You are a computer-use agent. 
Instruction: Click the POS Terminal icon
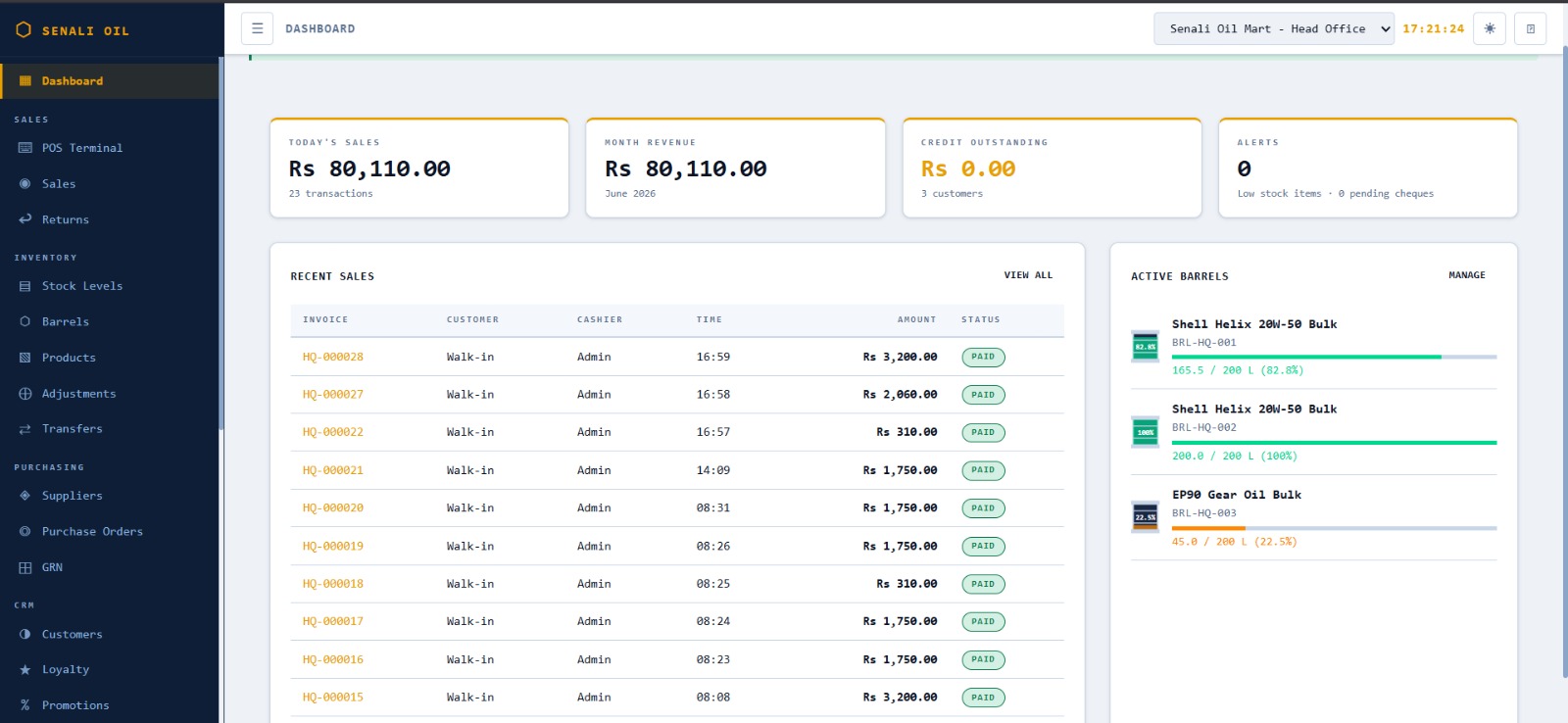click(x=25, y=148)
